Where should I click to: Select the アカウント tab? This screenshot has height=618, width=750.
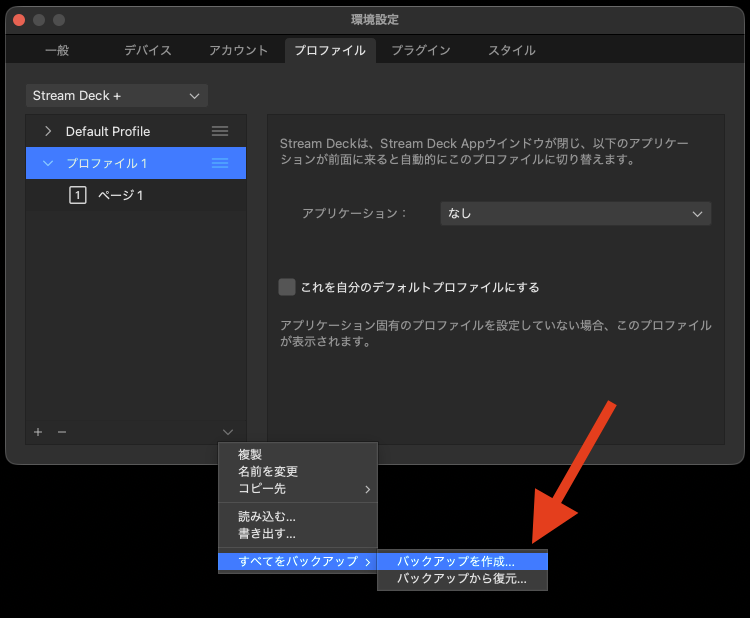pyautogui.click(x=238, y=50)
